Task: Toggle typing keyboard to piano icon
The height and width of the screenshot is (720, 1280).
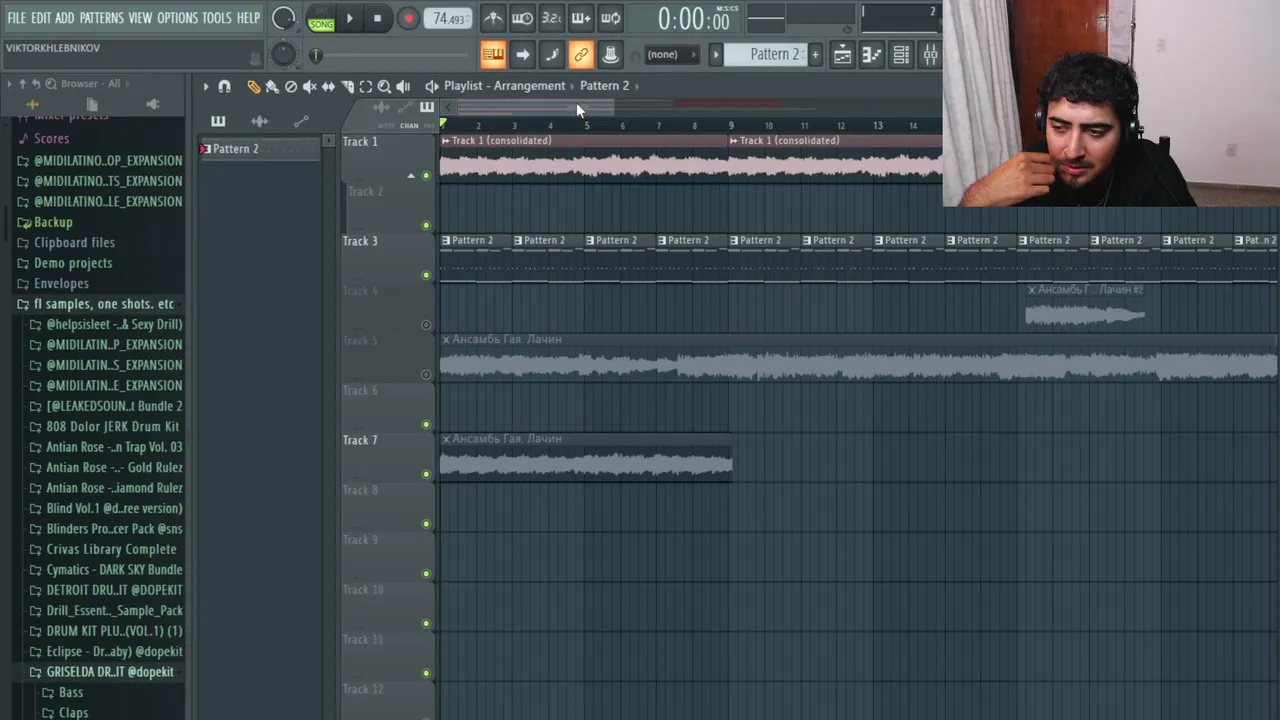Action: (493, 54)
